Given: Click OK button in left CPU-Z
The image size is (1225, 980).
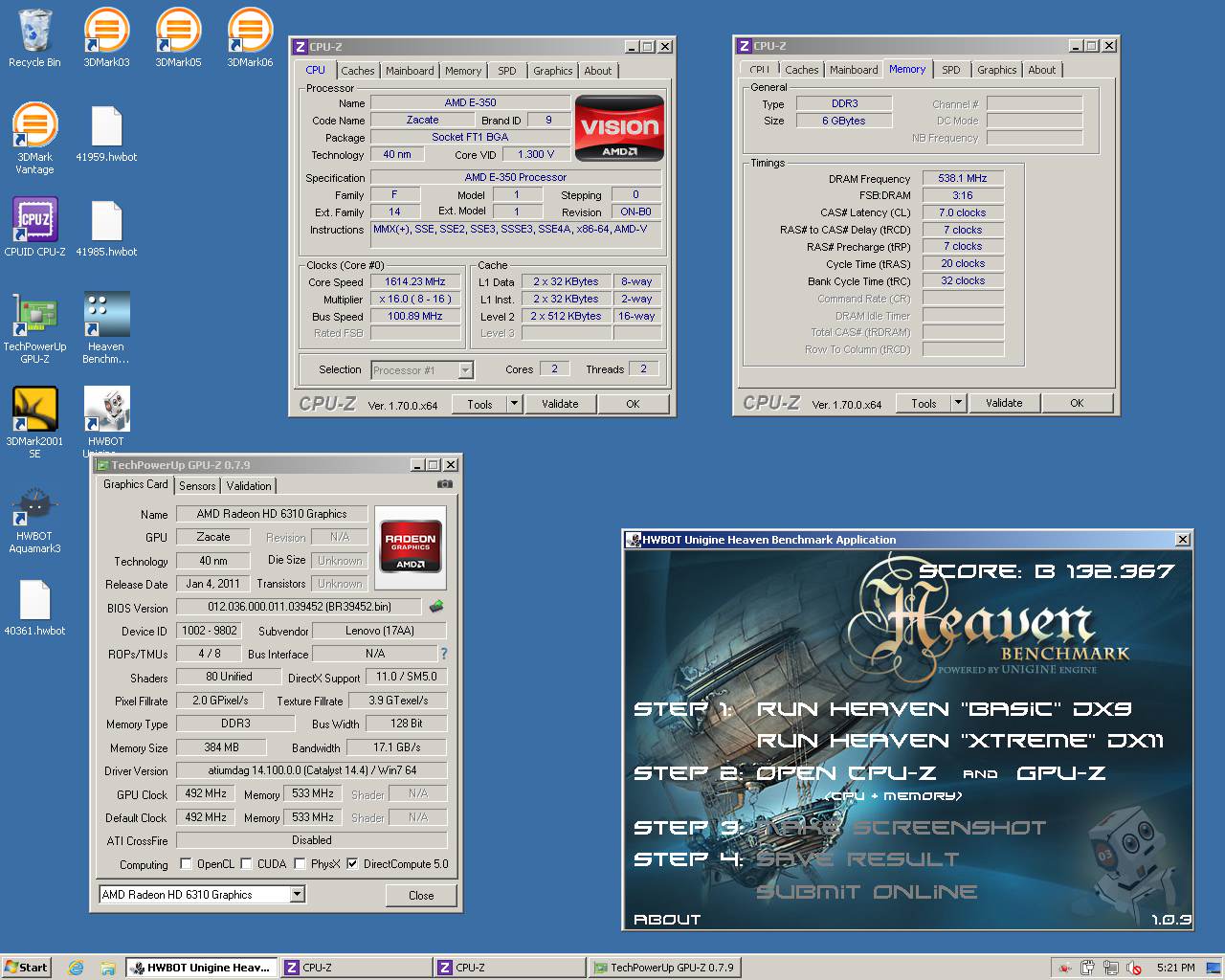Looking at the screenshot, I should click(x=633, y=404).
